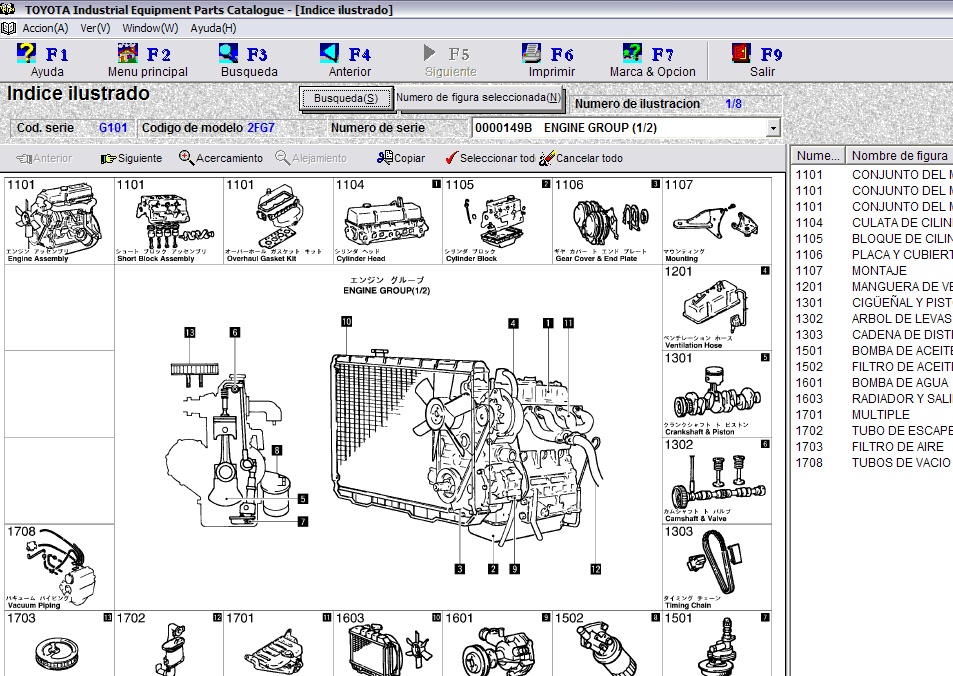
Task: Click the disabled Alejamiento zoom-out tool
Action: click(x=311, y=158)
